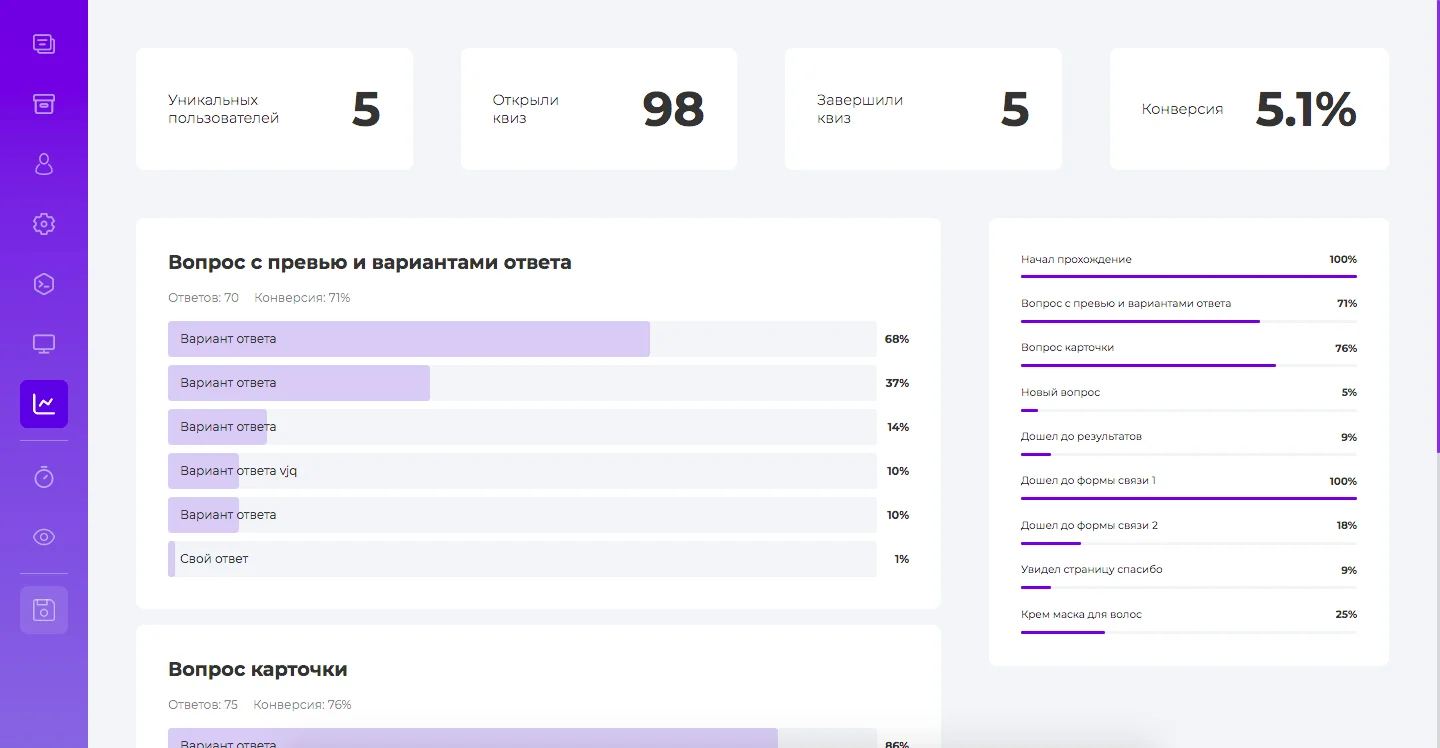Screen dimensions: 1440x748
Task: Click 'Вопрос с превью и вариантами ответа' heading
Action: pyautogui.click(x=370, y=263)
